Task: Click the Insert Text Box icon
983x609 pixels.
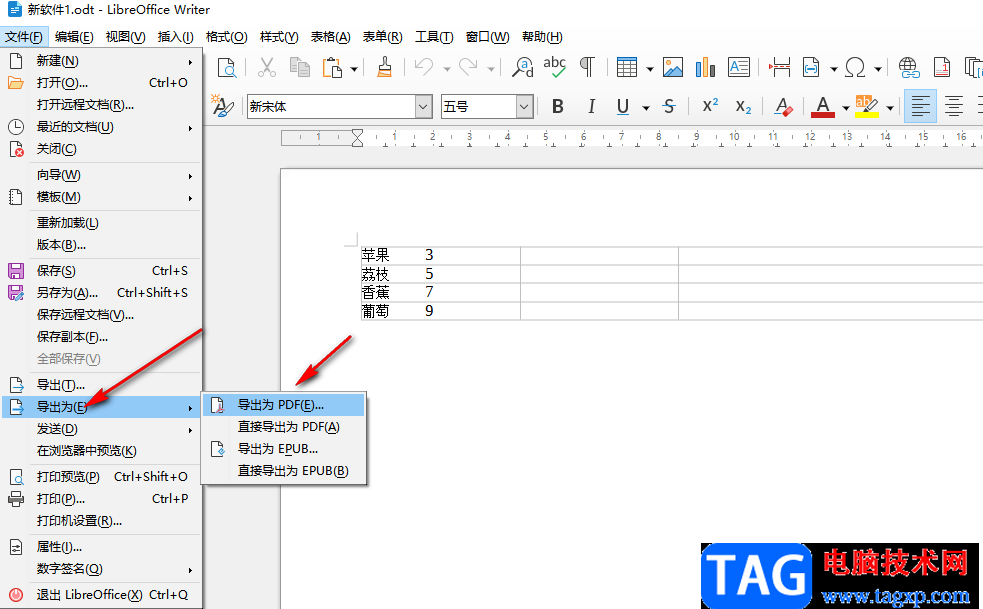Action: (739, 67)
